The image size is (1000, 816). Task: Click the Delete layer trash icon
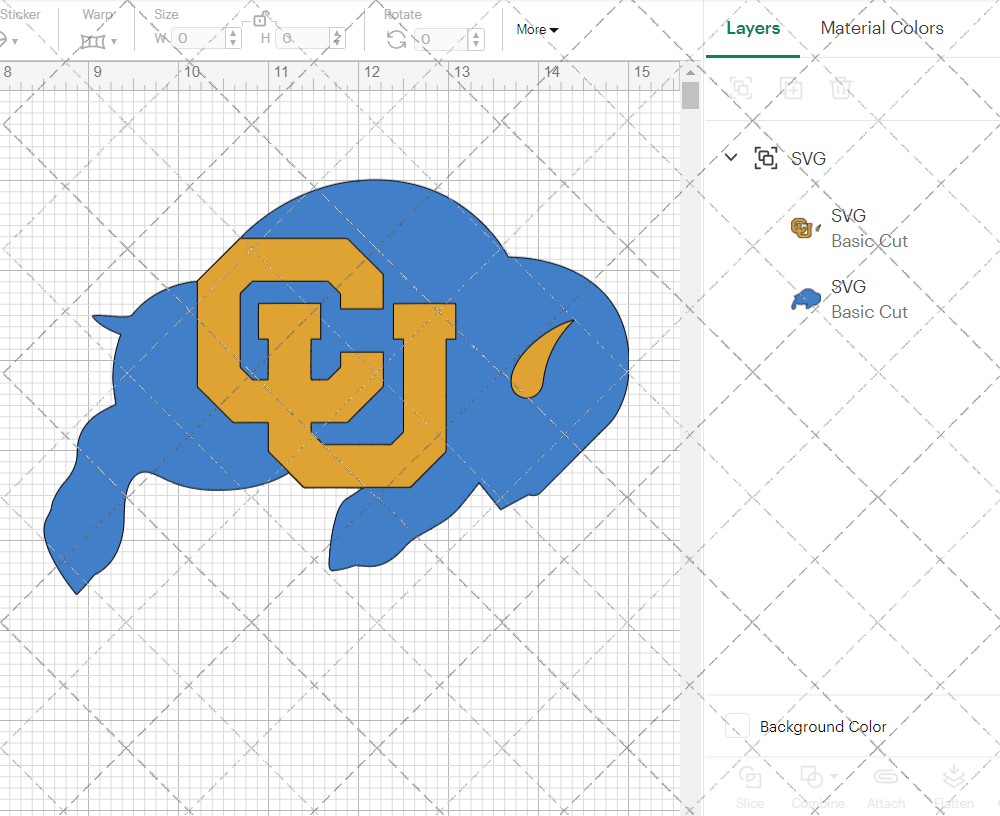[x=841, y=88]
